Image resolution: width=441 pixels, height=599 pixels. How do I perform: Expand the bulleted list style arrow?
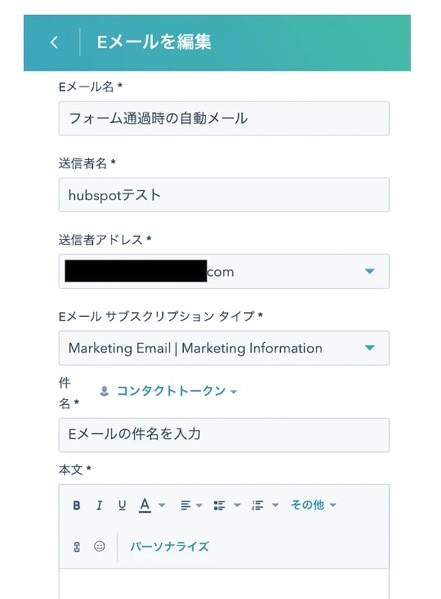point(237,505)
